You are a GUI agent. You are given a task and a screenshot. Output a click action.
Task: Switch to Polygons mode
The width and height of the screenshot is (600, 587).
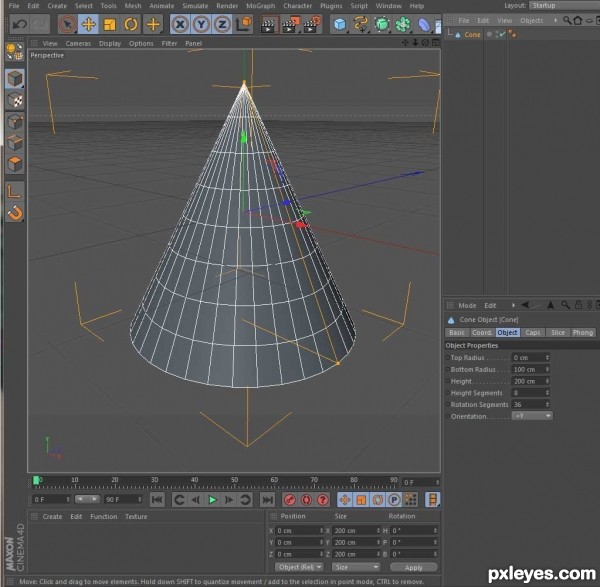15,164
